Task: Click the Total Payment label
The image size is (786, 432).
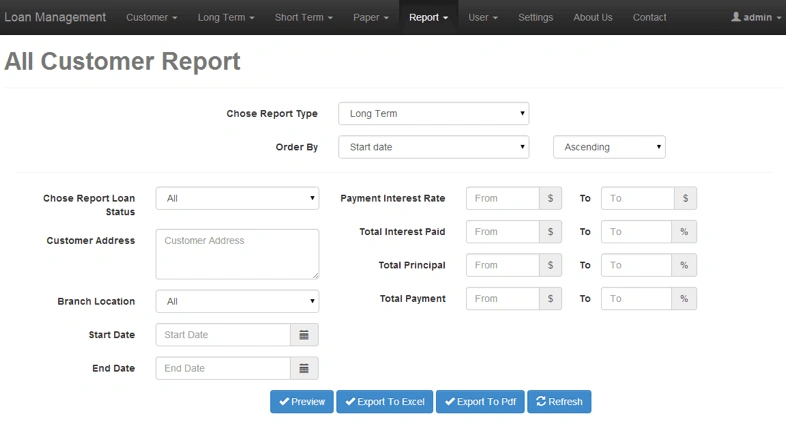Action: pos(413,299)
